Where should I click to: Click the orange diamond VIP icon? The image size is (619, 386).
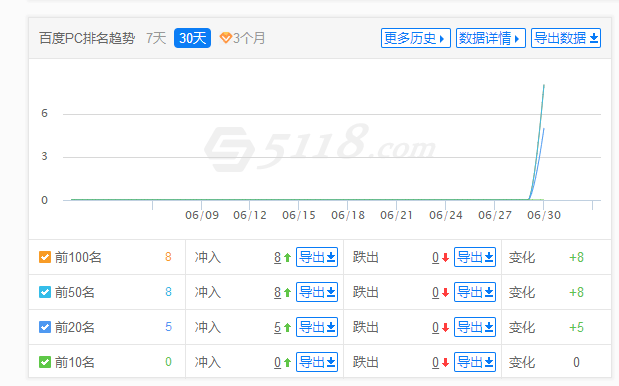click(225, 38)
